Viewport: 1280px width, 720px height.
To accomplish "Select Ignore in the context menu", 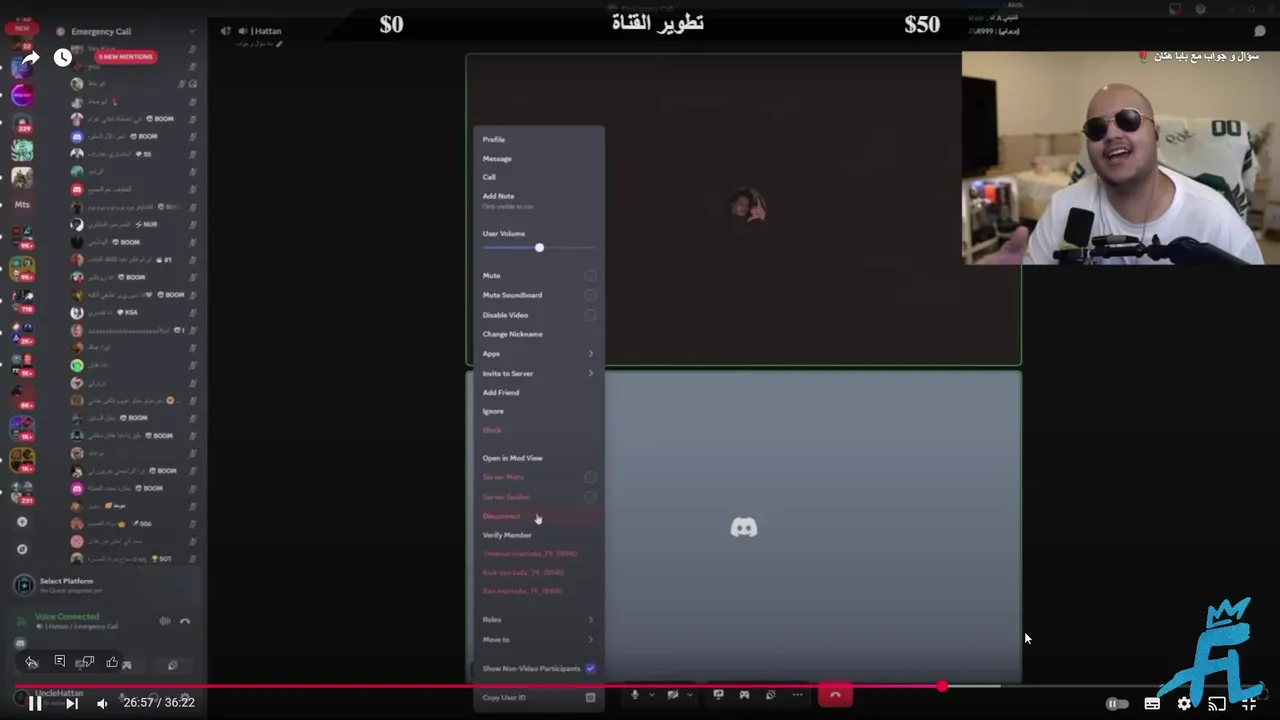I will click(x=538, y=411).
